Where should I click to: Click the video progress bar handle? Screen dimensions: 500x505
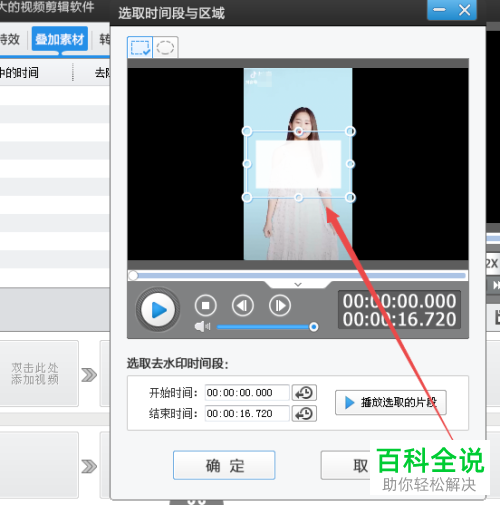click(x=133, y=275)
